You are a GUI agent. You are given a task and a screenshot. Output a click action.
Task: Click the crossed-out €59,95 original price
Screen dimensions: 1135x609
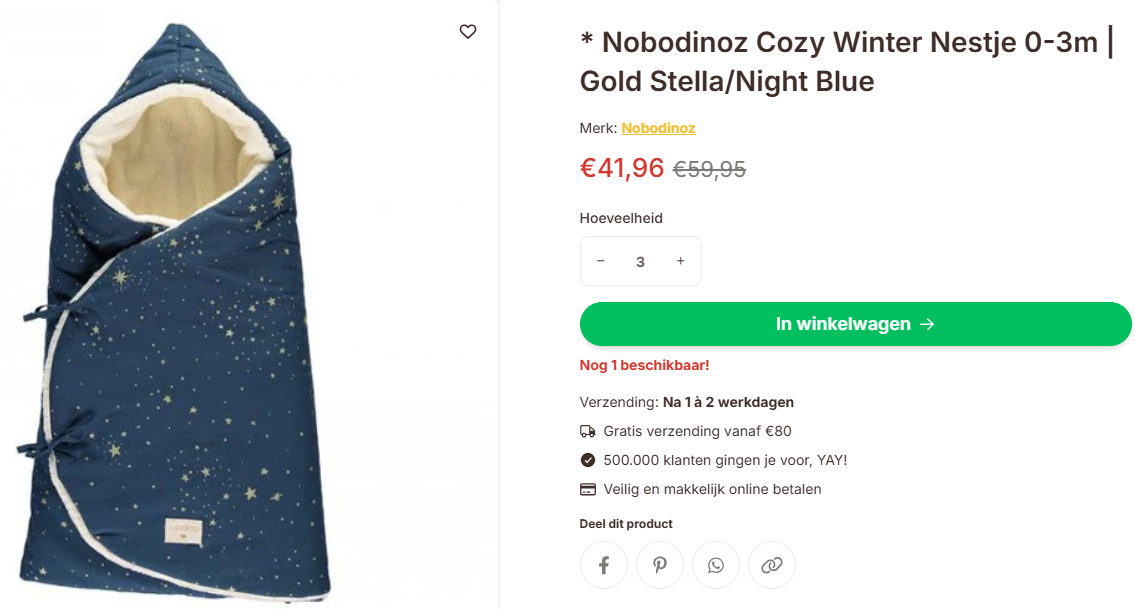pos(709,170)
